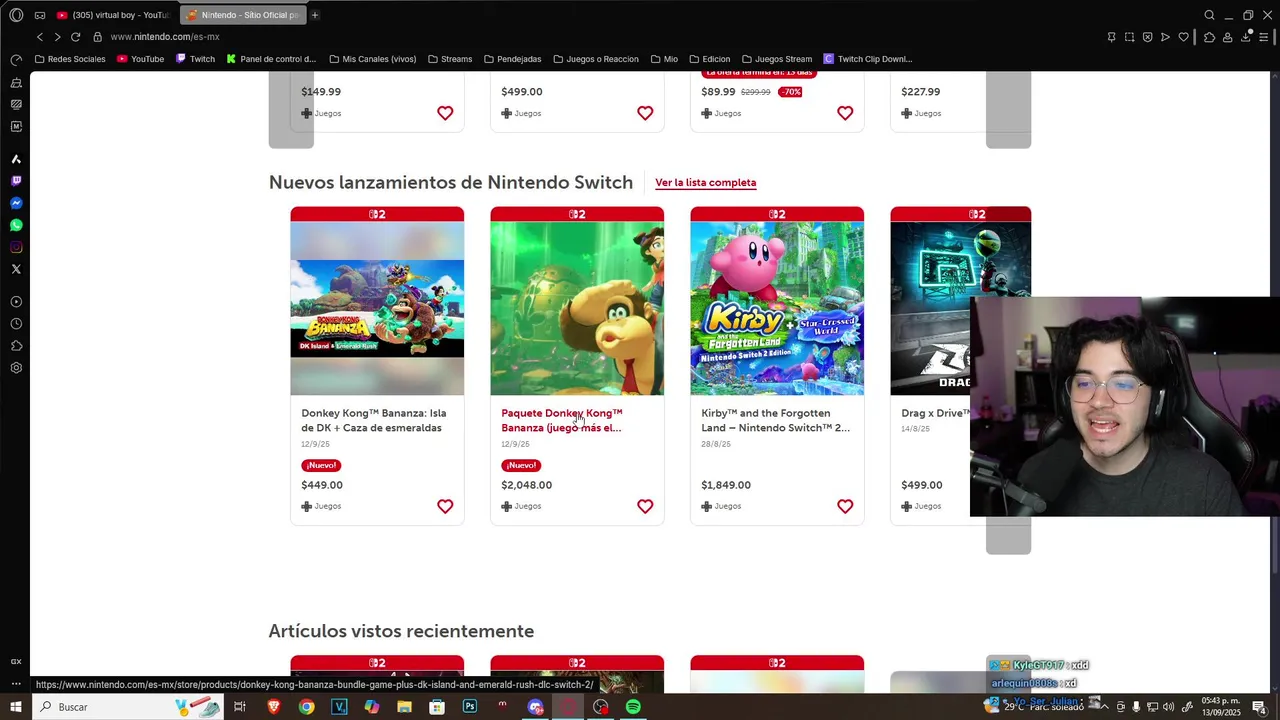Open sidebar history clock icon
Image resolution: width=1280 pixels, height=720 pixels.
tap(16, 324)
